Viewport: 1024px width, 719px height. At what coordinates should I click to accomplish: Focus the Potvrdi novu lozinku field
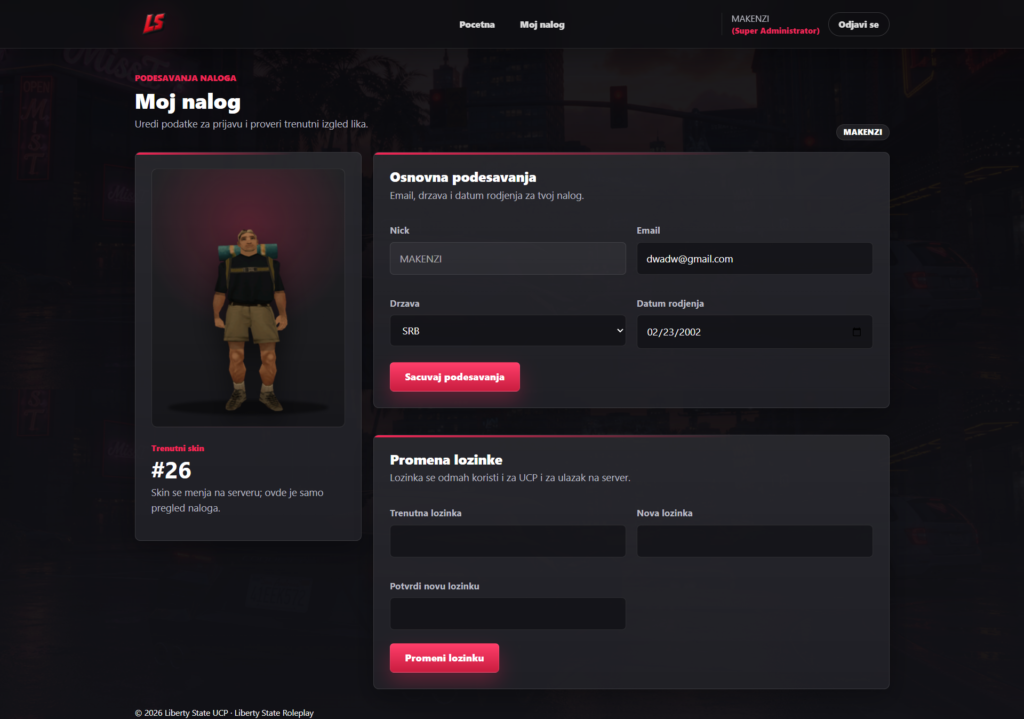(507, 614)
